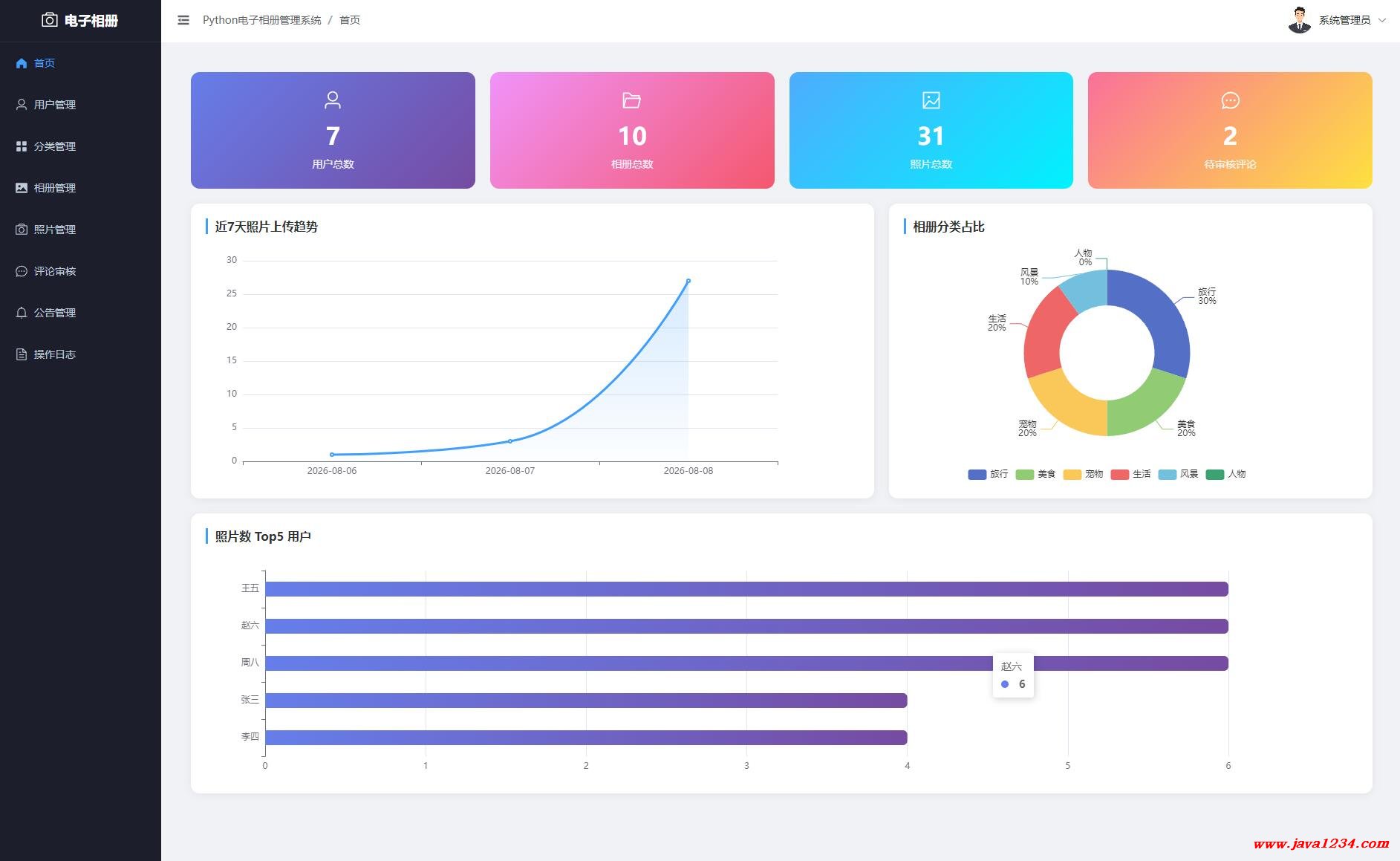Click the chat bubble icon above 待审核评论

pyautogui.click(x=1231, y=100)
